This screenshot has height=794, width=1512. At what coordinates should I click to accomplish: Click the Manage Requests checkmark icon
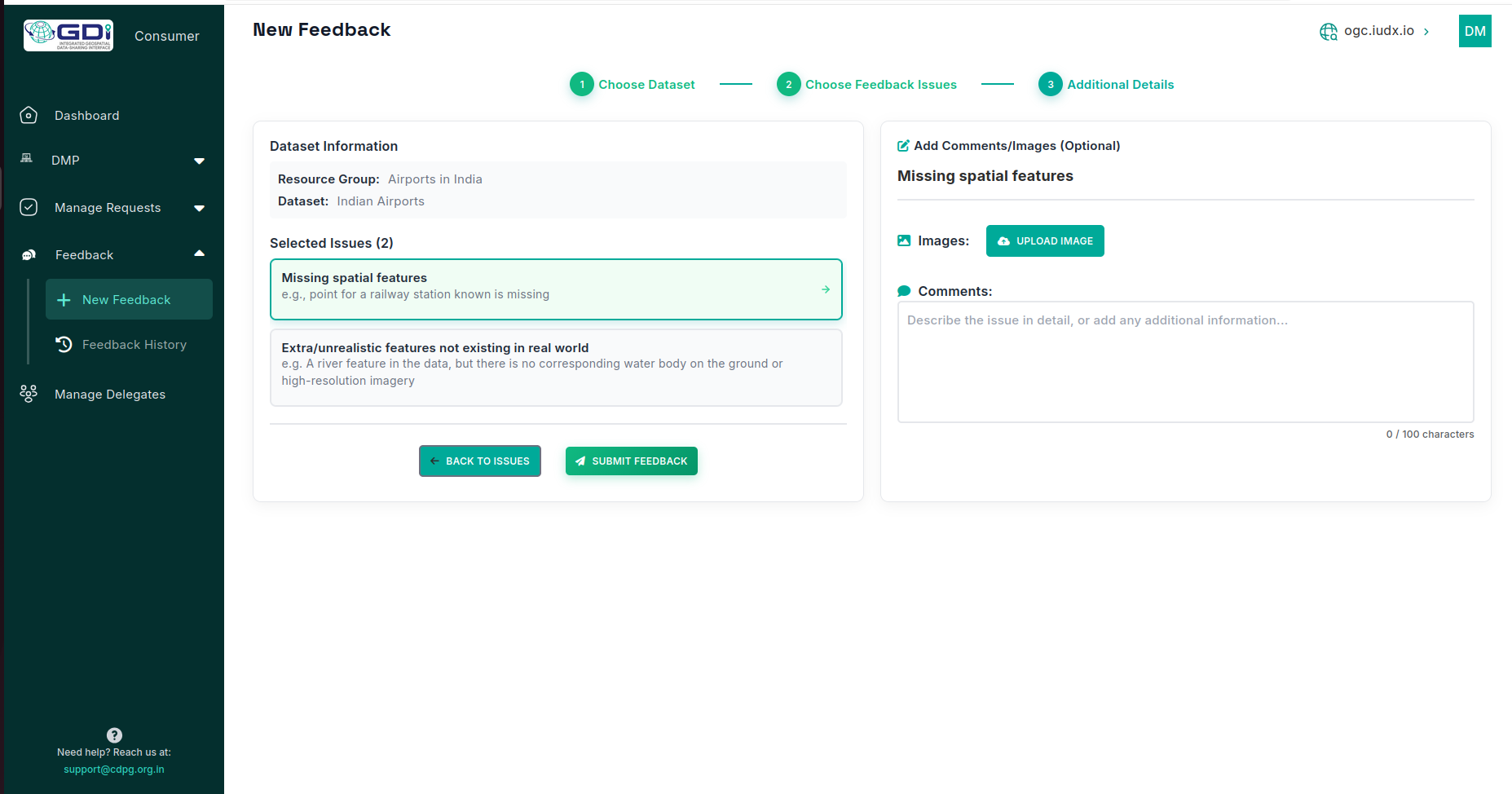point(29,208)
